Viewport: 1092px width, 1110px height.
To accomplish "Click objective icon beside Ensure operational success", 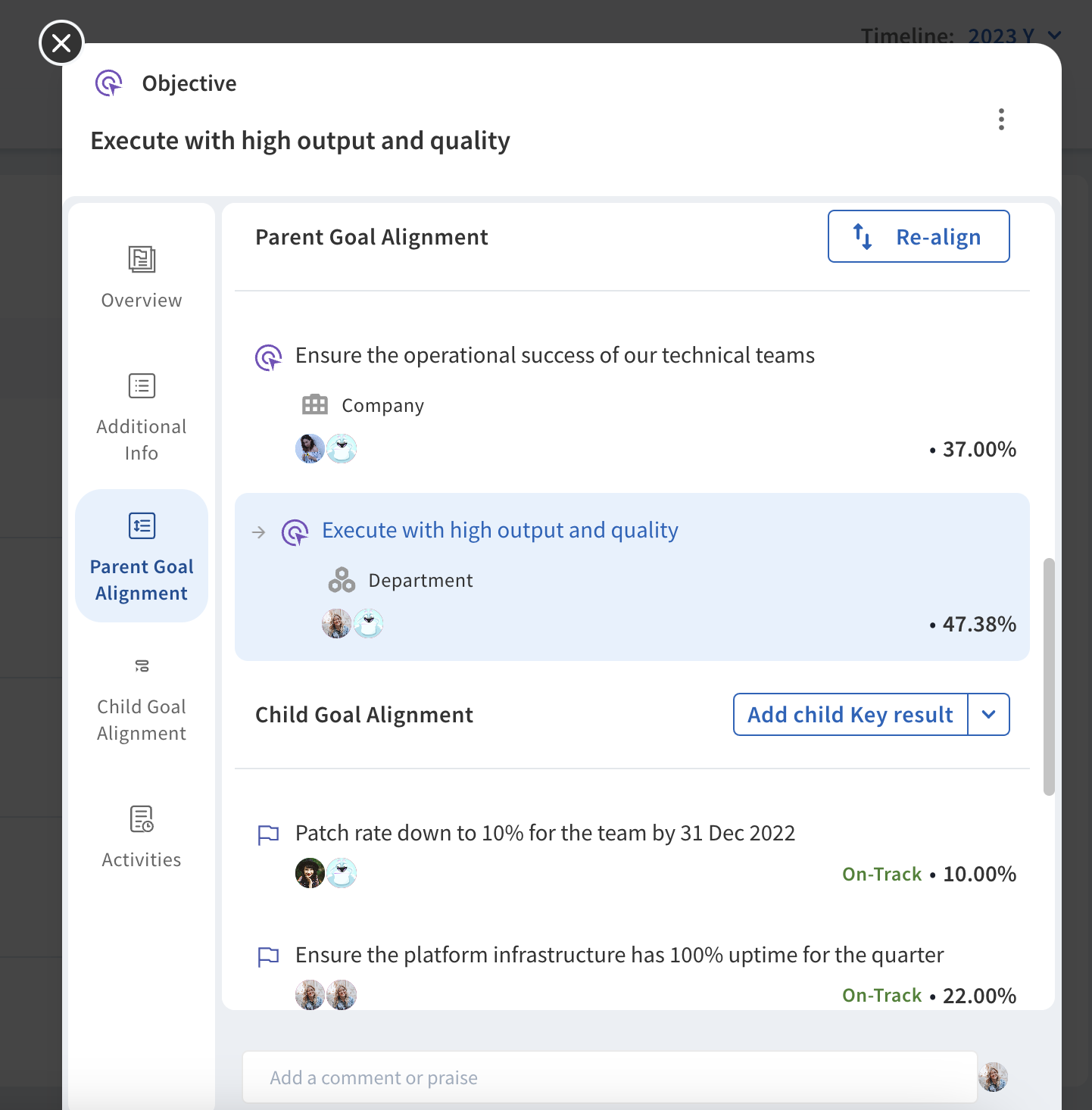I will 269,357.
